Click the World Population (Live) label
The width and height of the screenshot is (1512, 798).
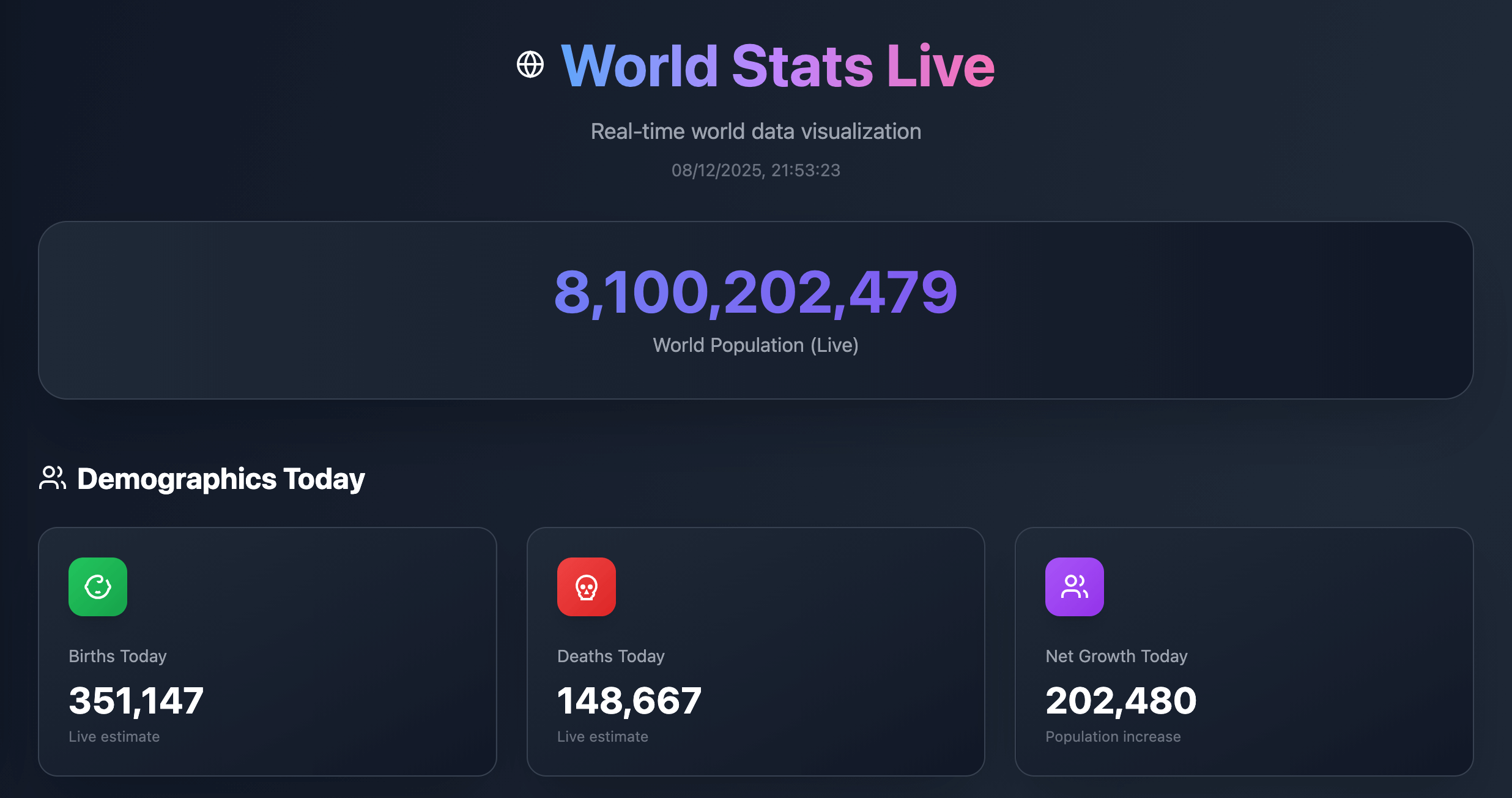755,345
